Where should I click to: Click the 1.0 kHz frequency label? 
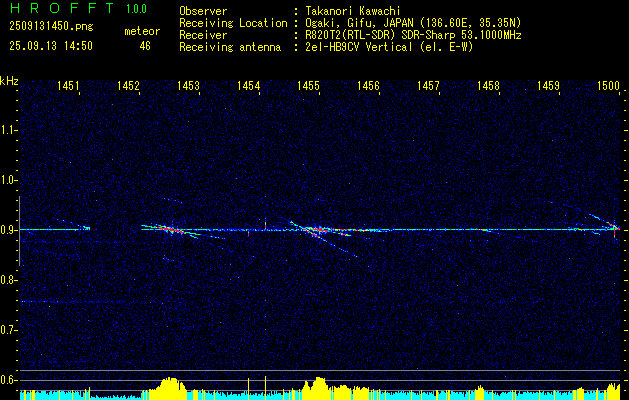tap(8, 180)
